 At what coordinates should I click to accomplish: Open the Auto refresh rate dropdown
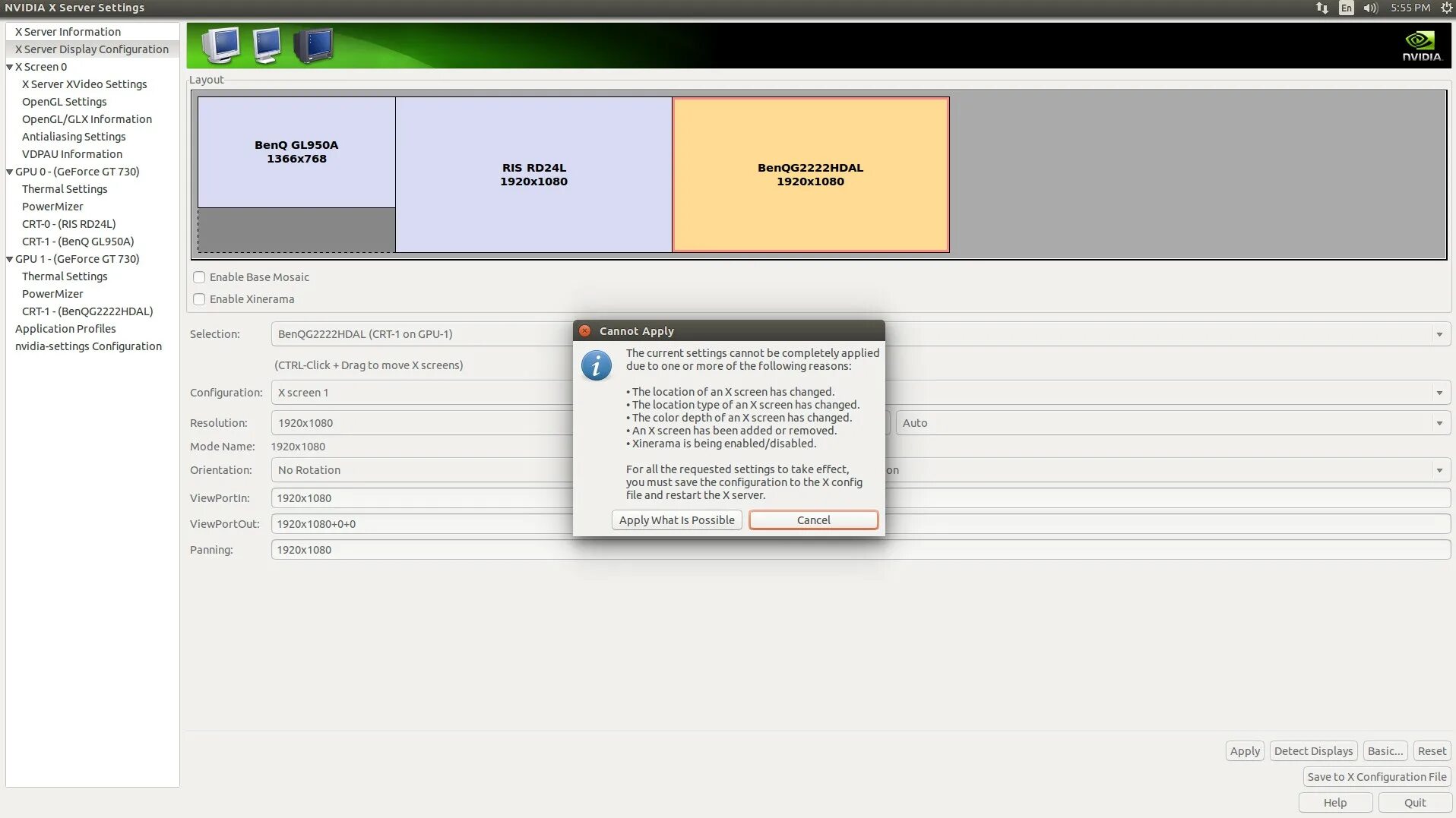pyautogui.click(x=1173, y=423)
